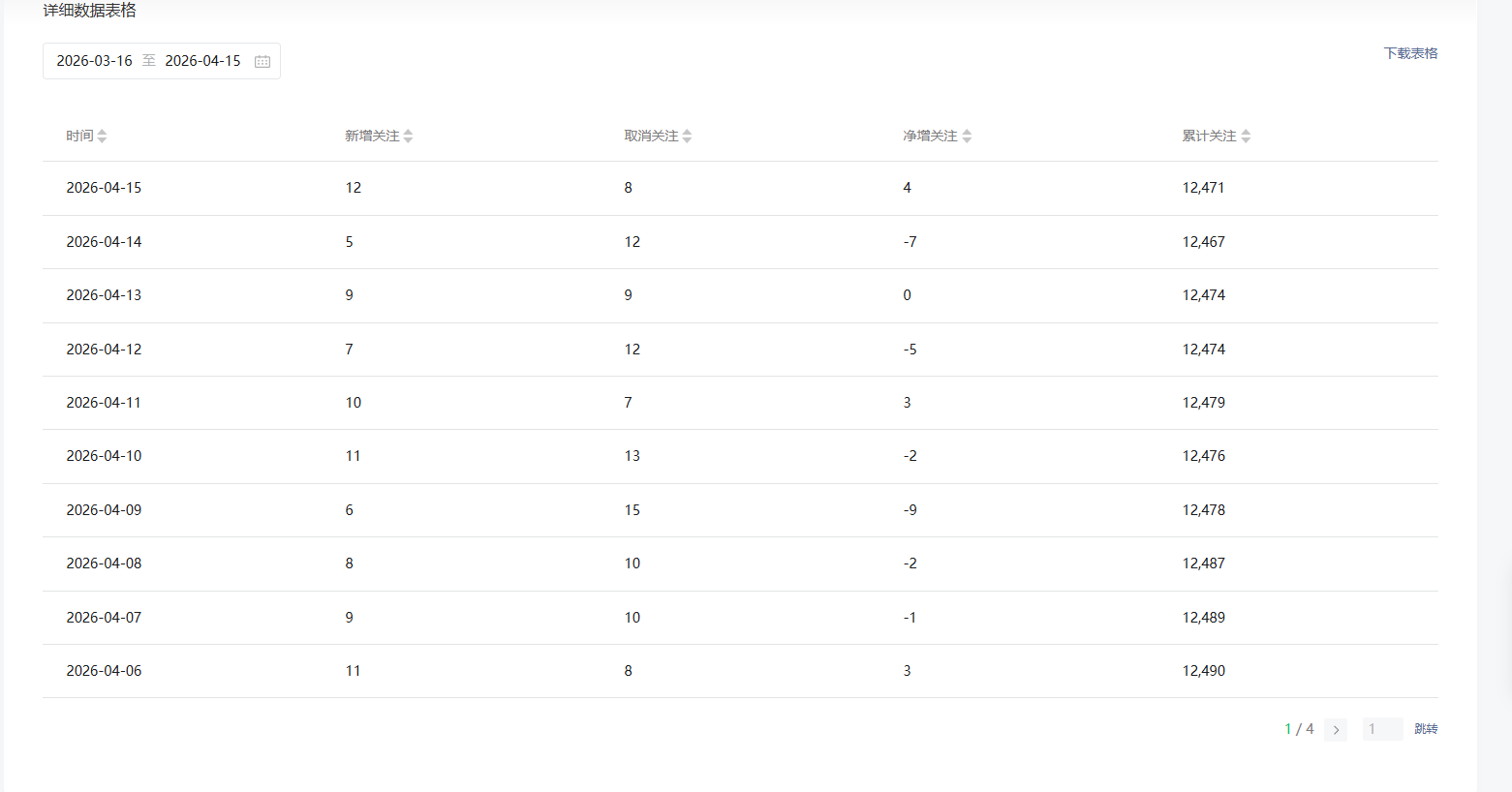Select the 2026-04-09 row date cell
This screenshot has width=1512, height=792.
[104, 510]
